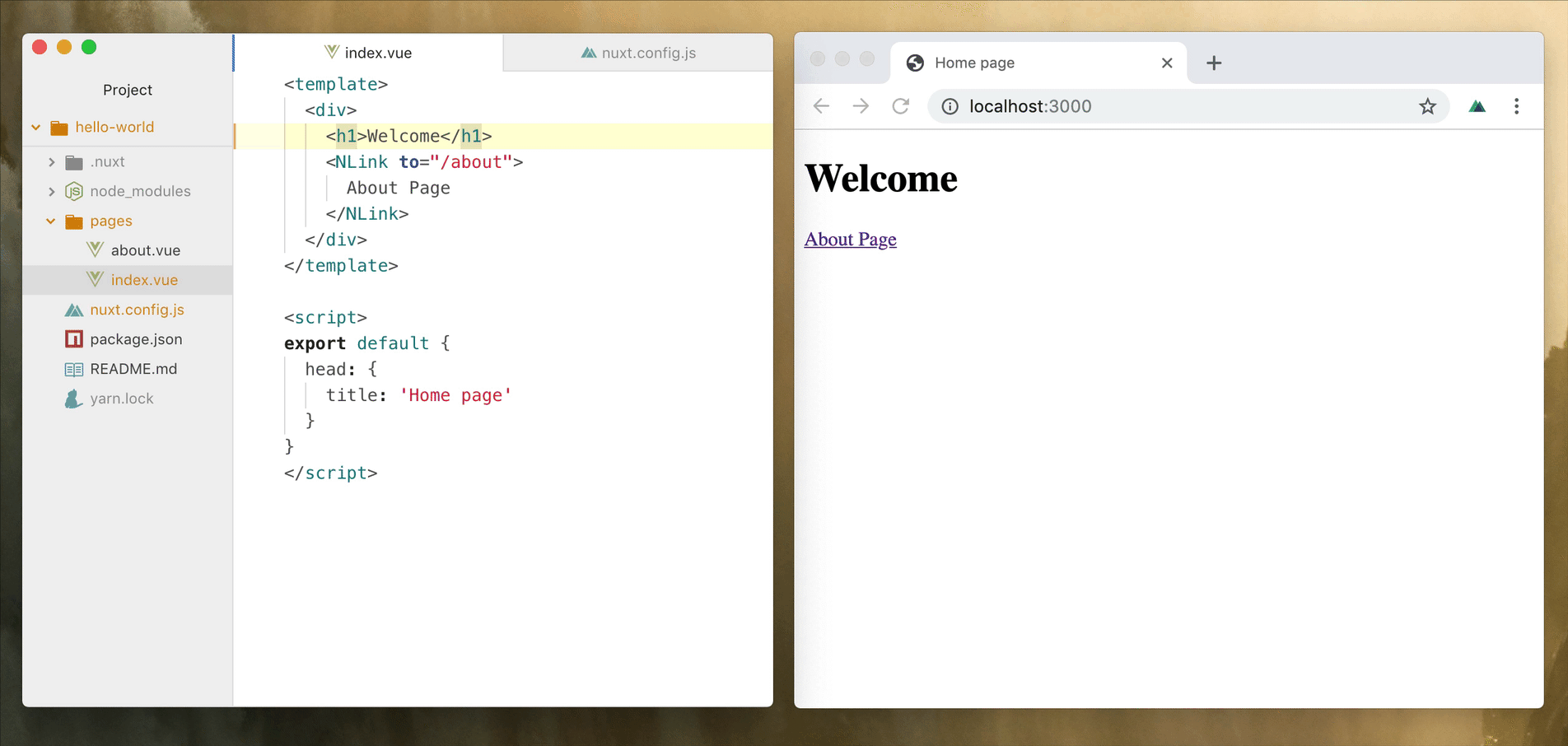This screenshot has width=1568, height=746.
Task: Close the Home page browser tab
Action: [x=1166, y=63]
